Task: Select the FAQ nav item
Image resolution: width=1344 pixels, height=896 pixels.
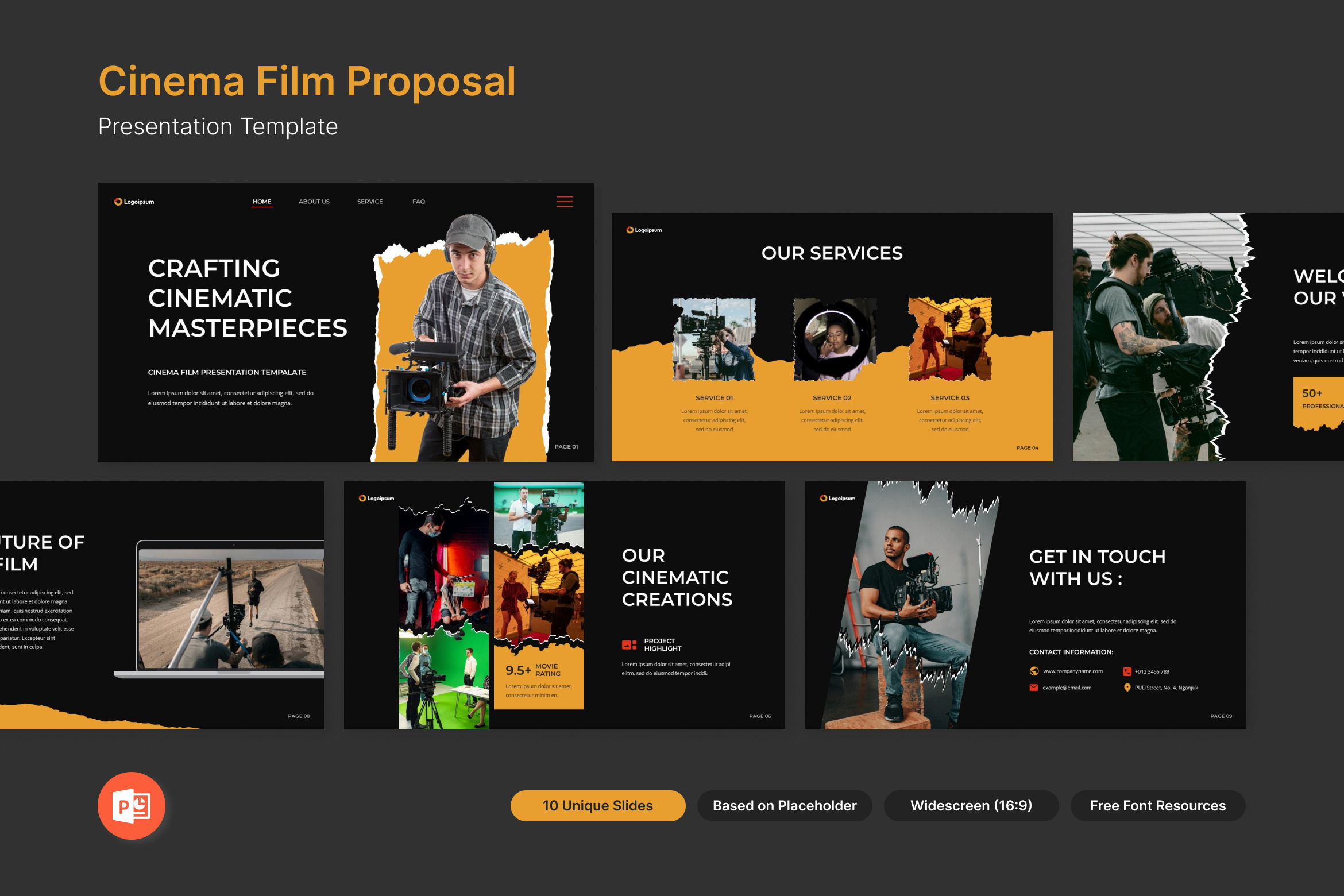Action: pyautogui.click(x=419, y=202)
